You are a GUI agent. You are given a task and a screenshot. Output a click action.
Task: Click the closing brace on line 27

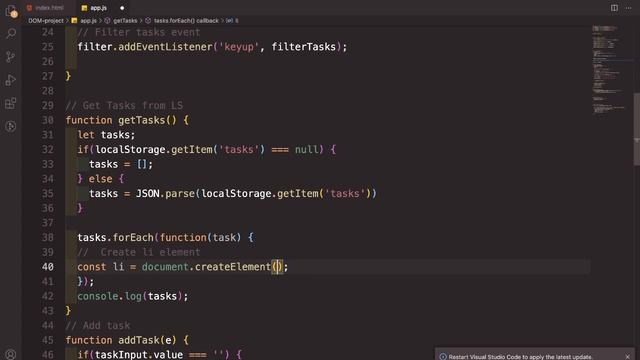click(68, 76)
